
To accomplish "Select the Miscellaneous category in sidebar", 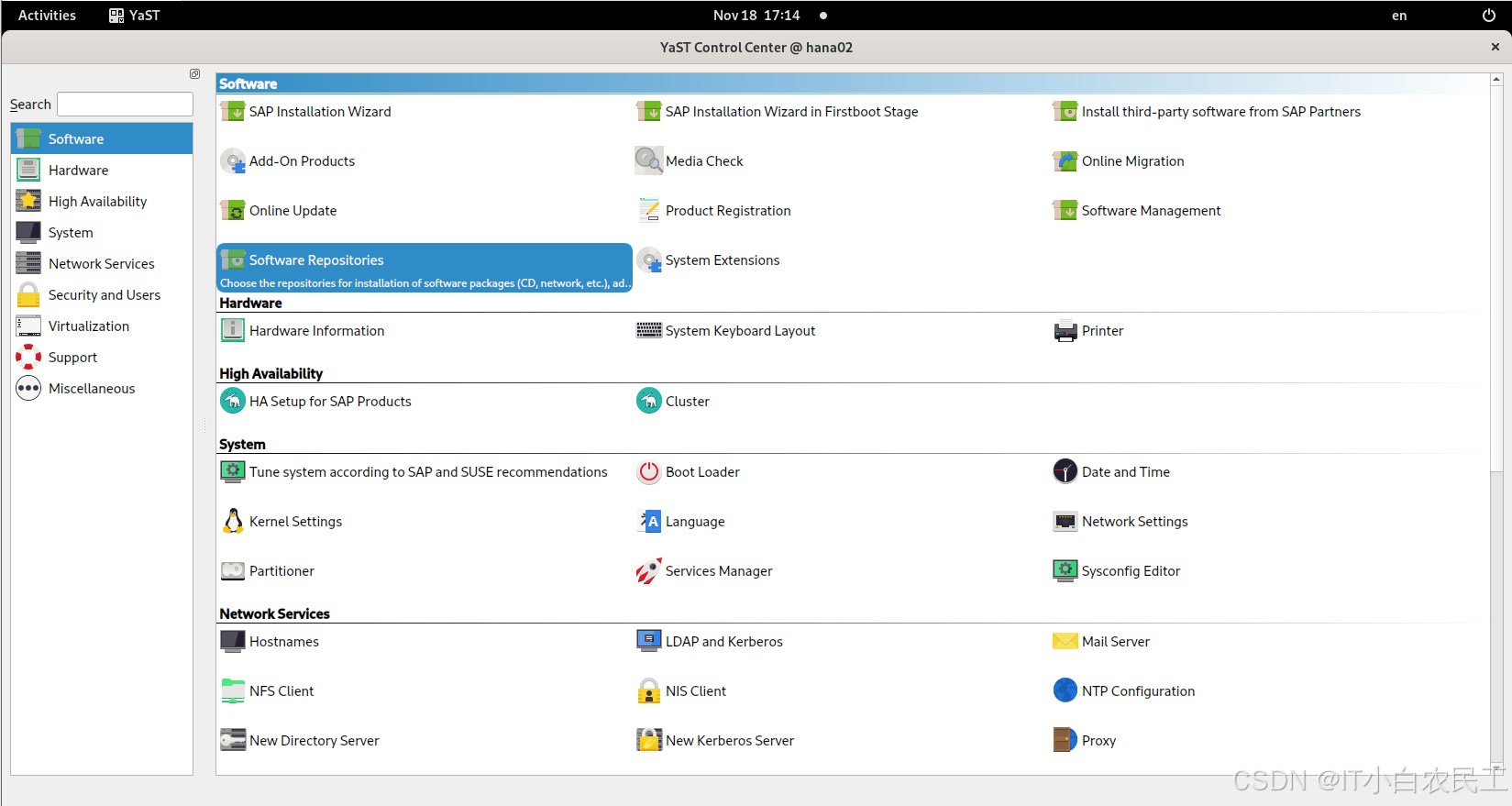I will [102, 389].
